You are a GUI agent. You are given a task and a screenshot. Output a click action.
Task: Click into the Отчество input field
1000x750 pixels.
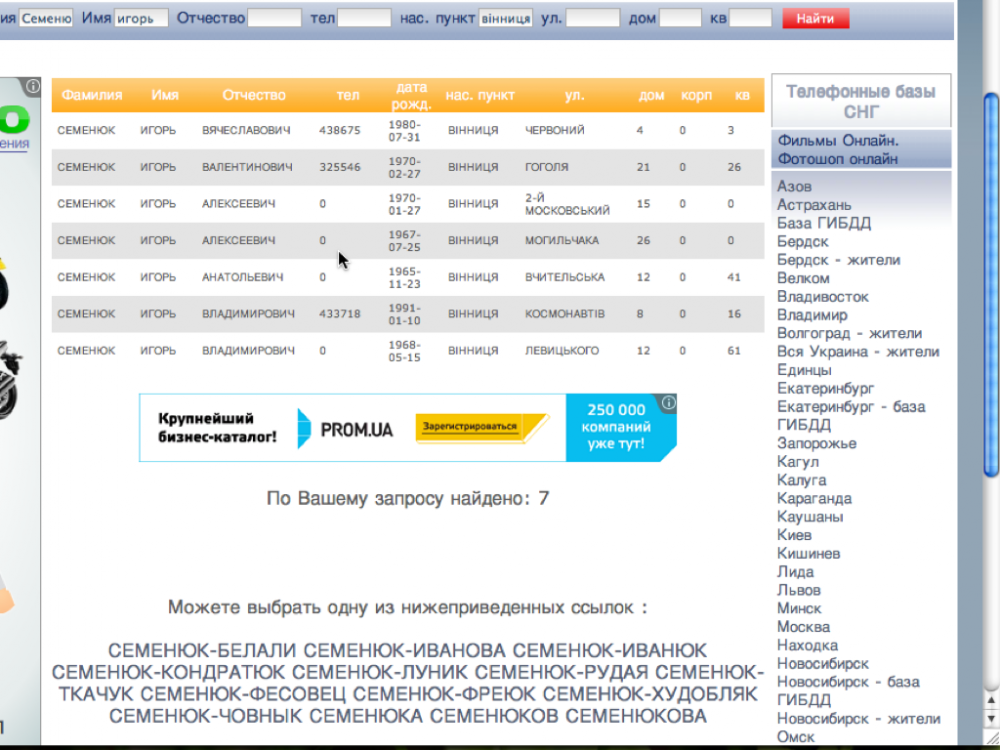tap(274, 18)
